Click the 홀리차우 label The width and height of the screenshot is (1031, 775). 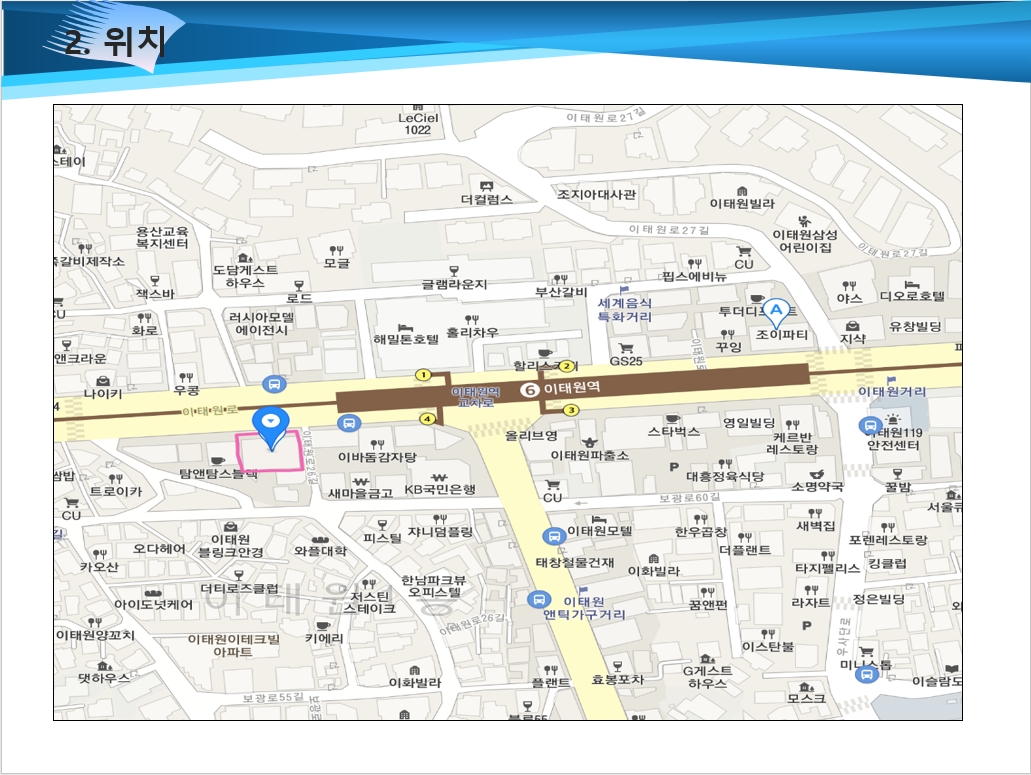pyautogui.click(x=472, y=333)
